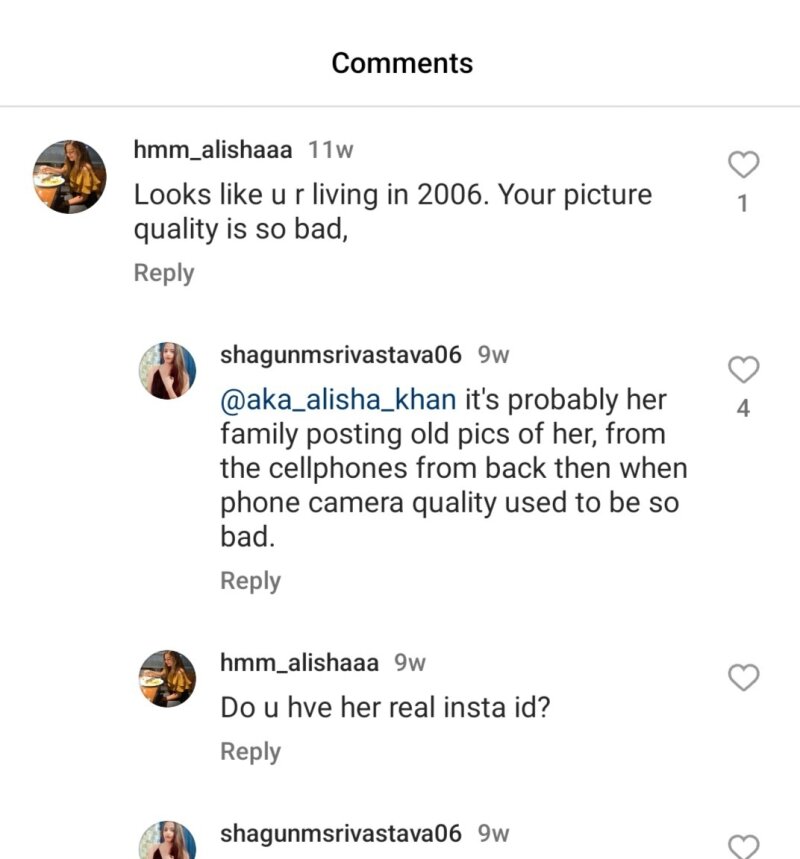Reply to the "picture quality is so bad" comment
The height and width of the screenshot is (859, 800).
click(164, 273)
